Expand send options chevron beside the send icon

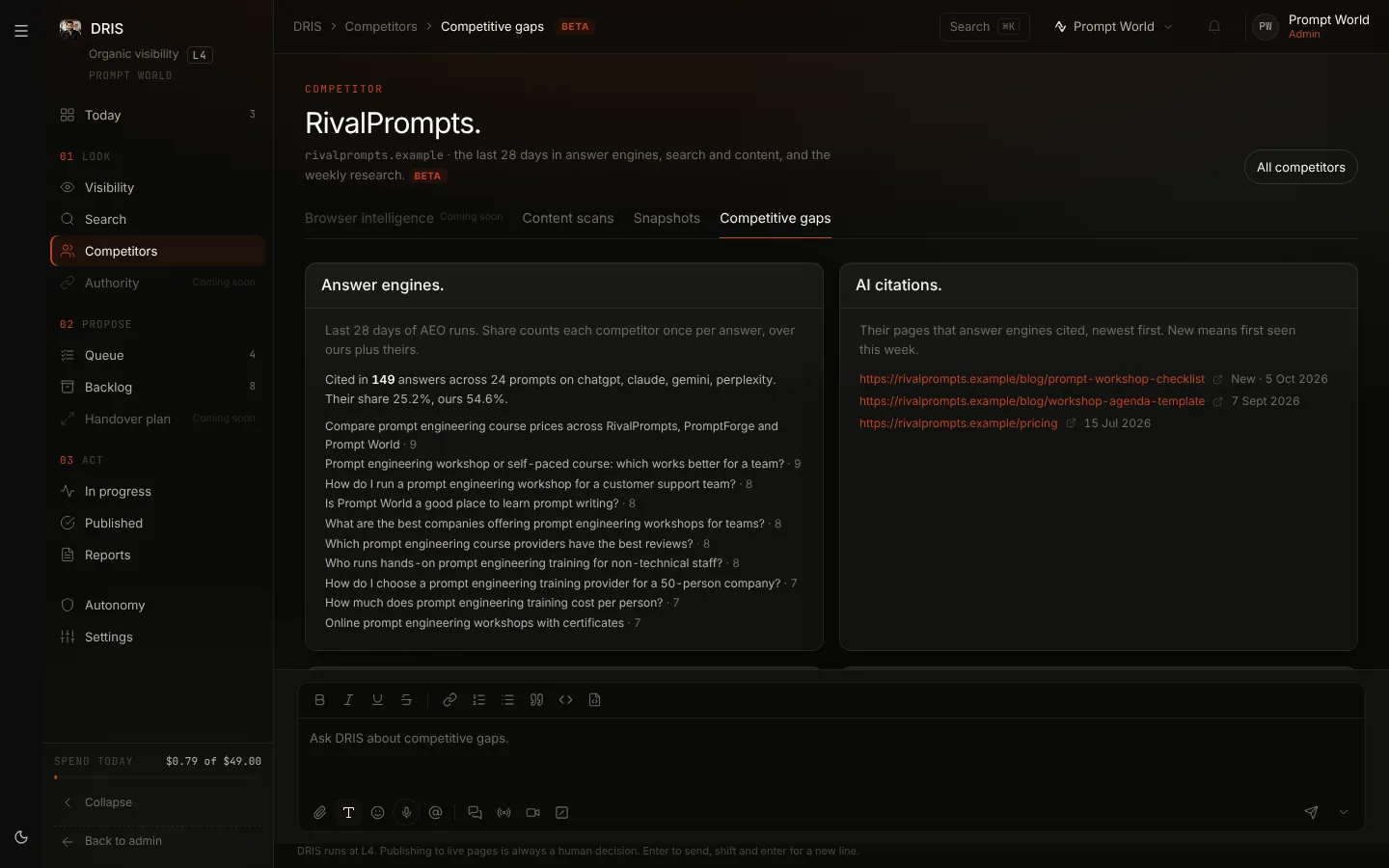tap(1344, 813)
